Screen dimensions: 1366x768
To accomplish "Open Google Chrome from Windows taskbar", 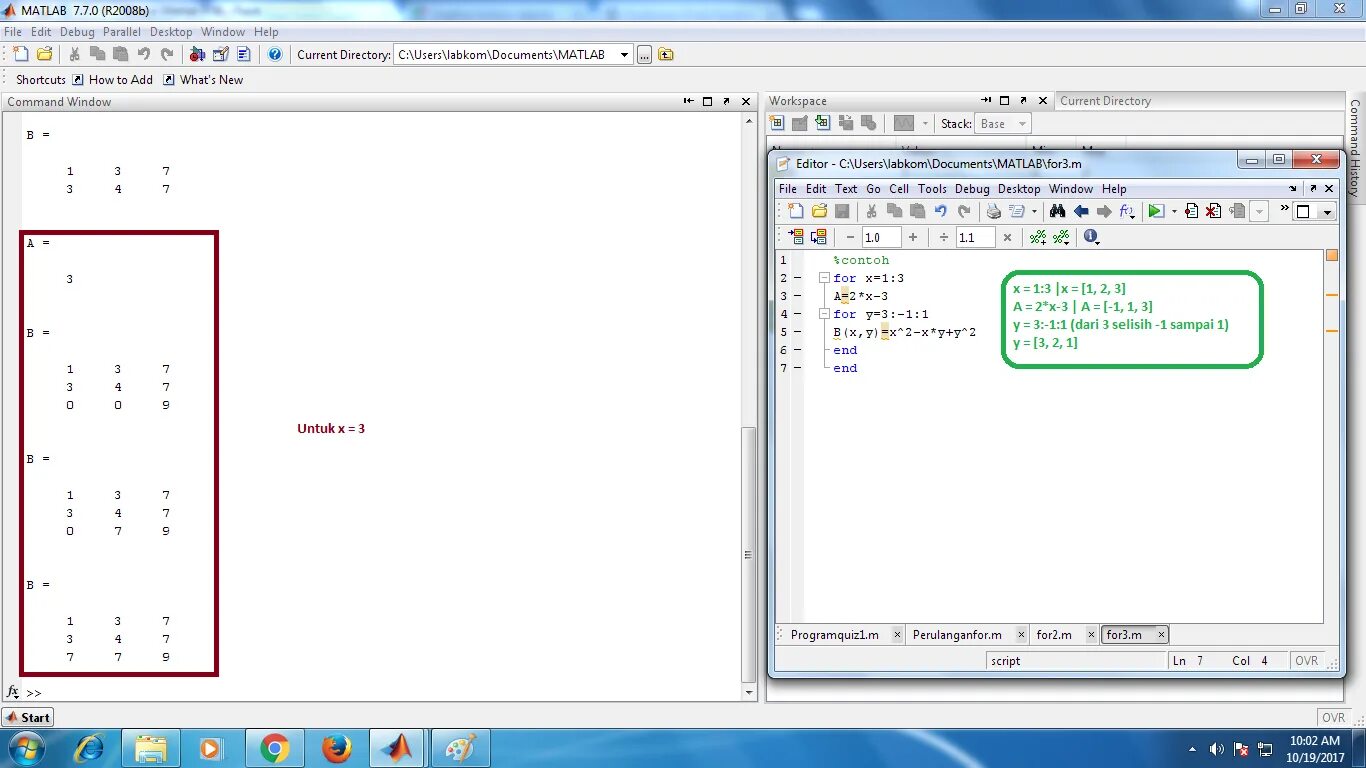I will tap(274, 748).
